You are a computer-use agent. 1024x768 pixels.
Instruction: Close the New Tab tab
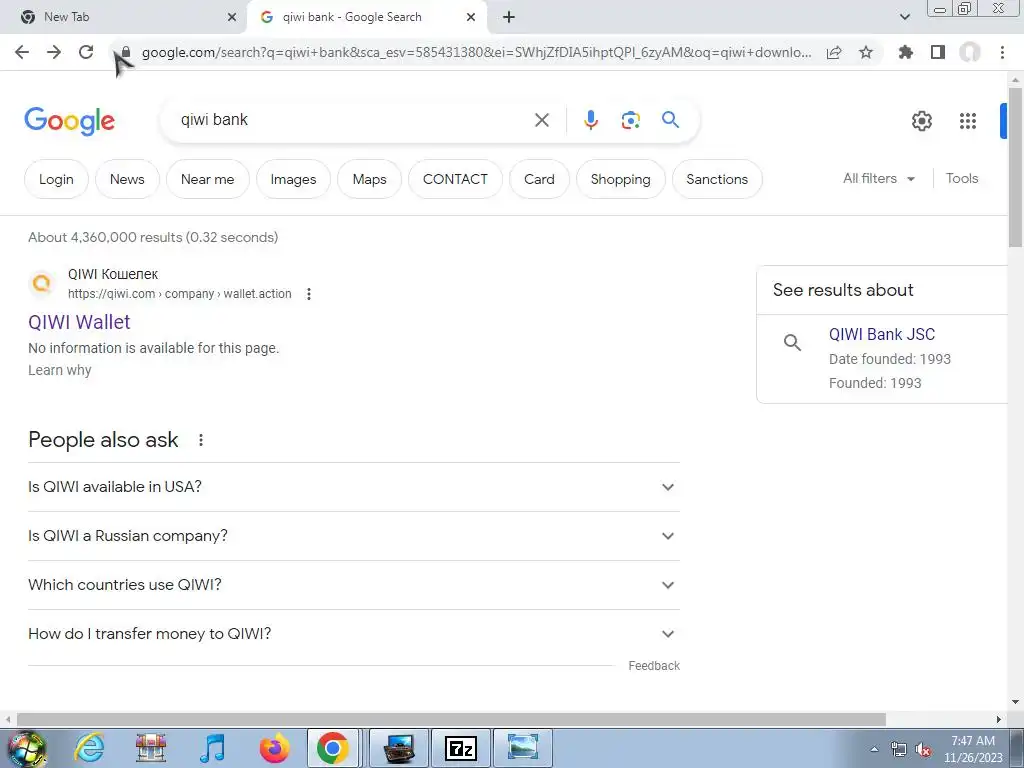click(232, 17)
